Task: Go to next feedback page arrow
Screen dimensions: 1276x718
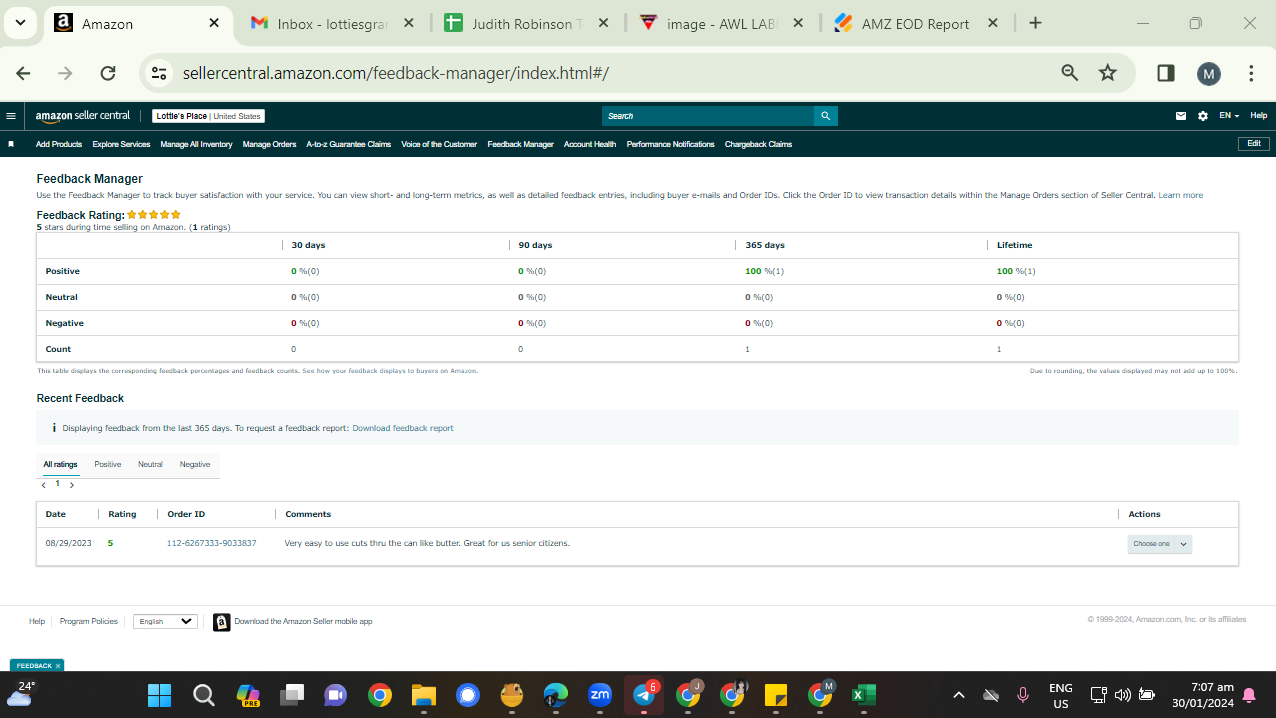Action: [x=72, y=485]
